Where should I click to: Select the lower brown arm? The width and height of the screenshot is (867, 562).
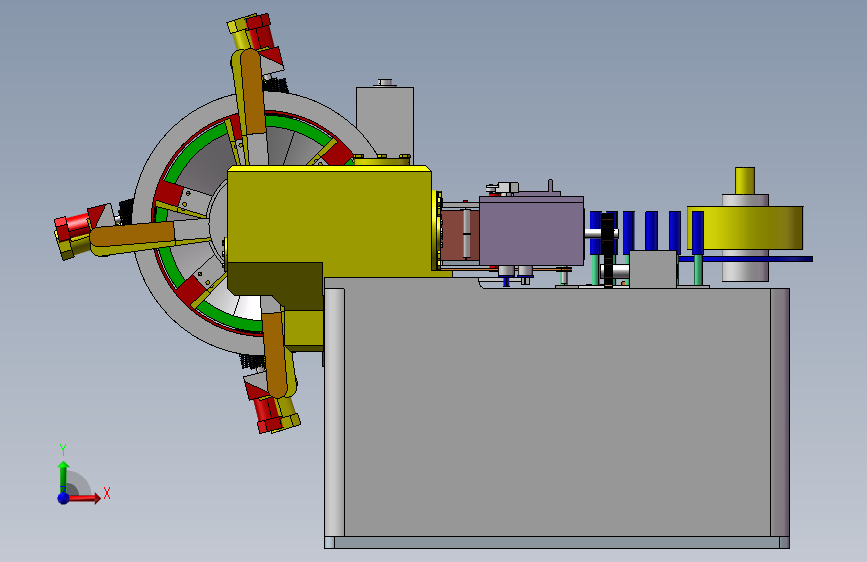tap(275, 354)
